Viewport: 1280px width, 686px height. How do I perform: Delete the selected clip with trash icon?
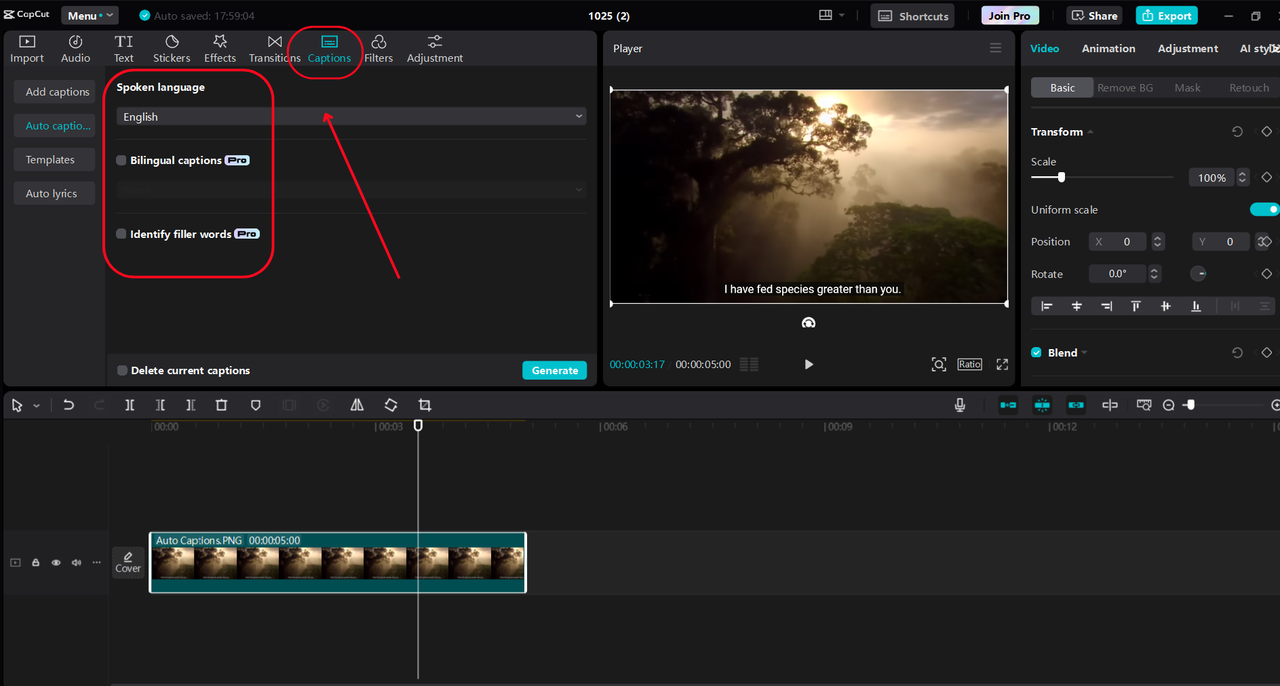222,405
